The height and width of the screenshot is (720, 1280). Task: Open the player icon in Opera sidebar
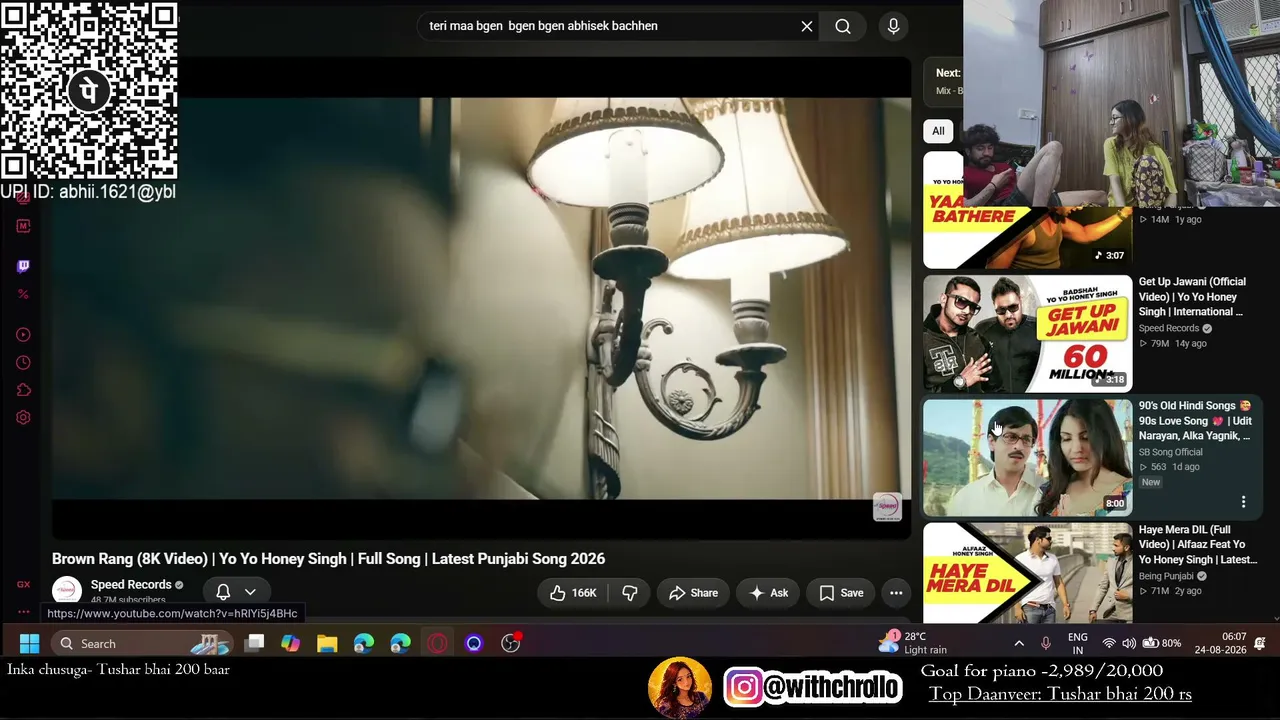23,335
